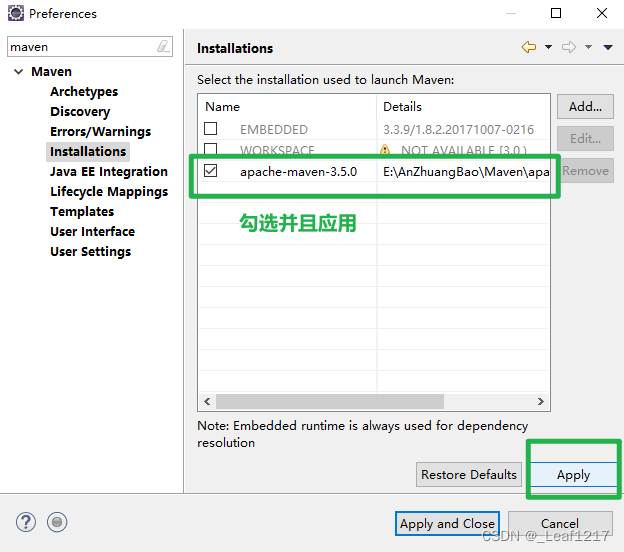Select the EMBEDDED row name

pos(274,130)
